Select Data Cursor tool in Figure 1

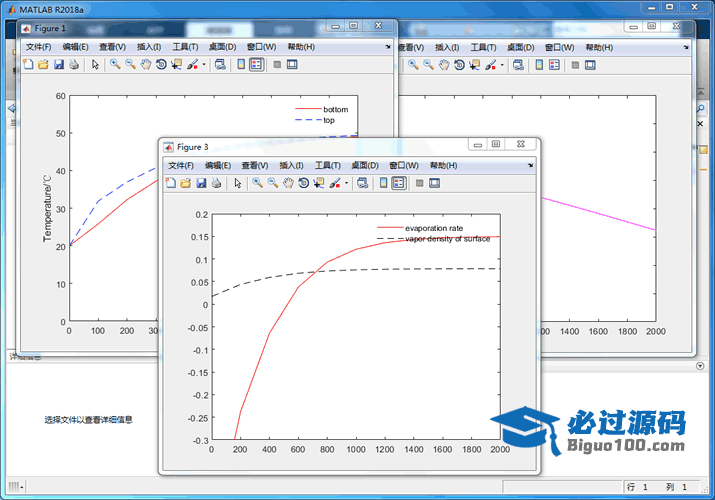[x=176, y=65]
